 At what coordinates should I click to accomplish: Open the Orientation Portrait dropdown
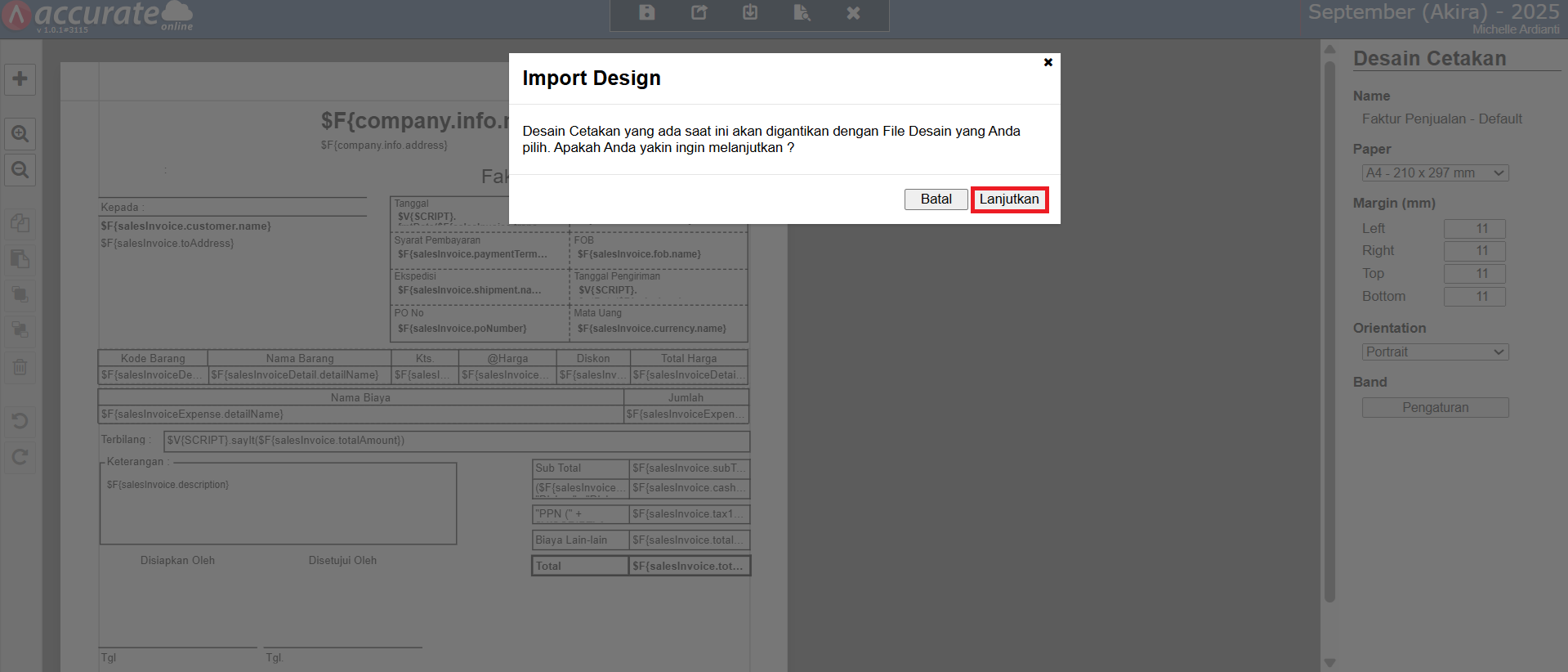coord(1435,352)
